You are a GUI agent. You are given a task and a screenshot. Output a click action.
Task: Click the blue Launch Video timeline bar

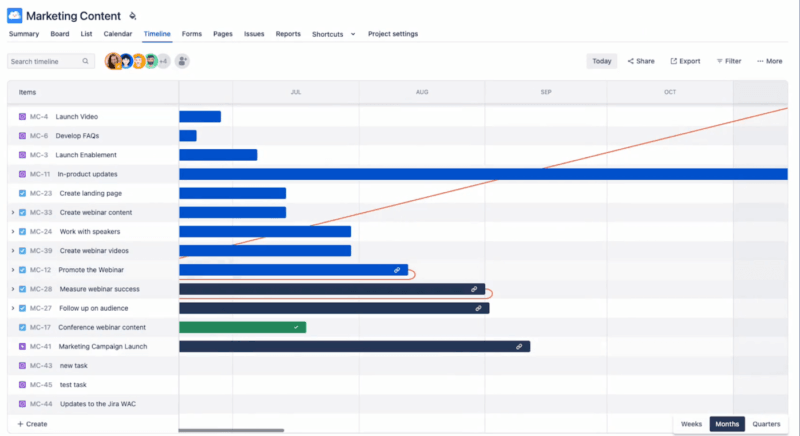pos(200,117)
